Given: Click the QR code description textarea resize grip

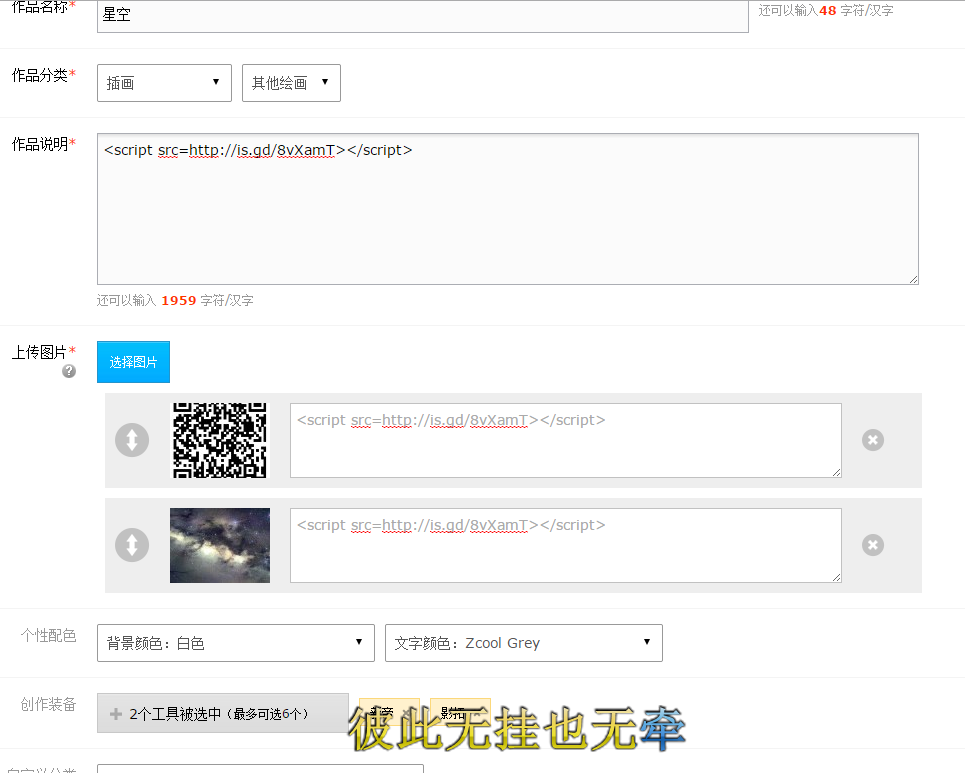Looking at the screenshot, I should (836, 472).
